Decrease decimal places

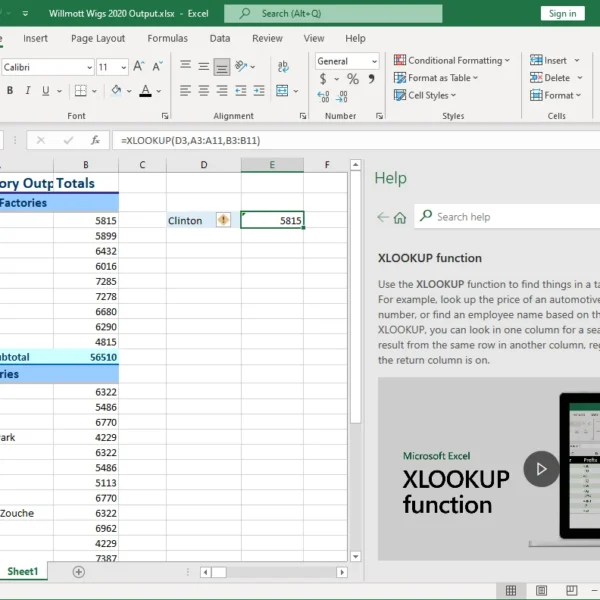pos(341,96)
